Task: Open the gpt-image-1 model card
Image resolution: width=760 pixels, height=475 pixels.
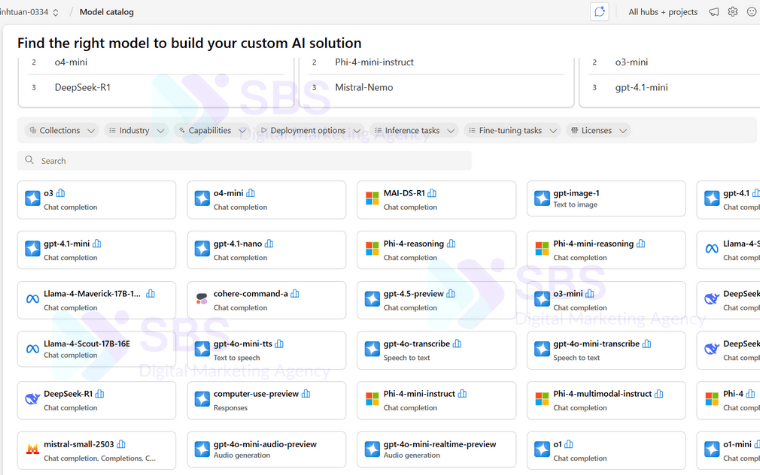Action: point(606,199)
